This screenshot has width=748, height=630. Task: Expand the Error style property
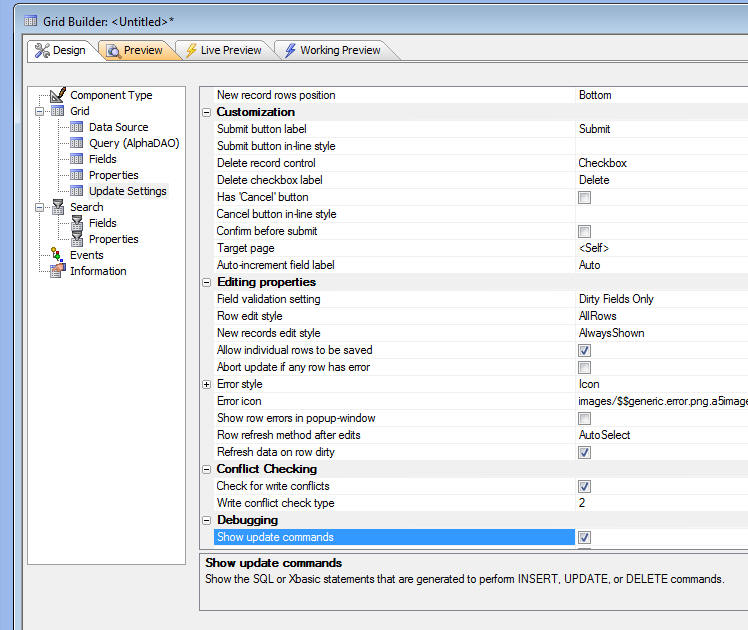[207, 384]
